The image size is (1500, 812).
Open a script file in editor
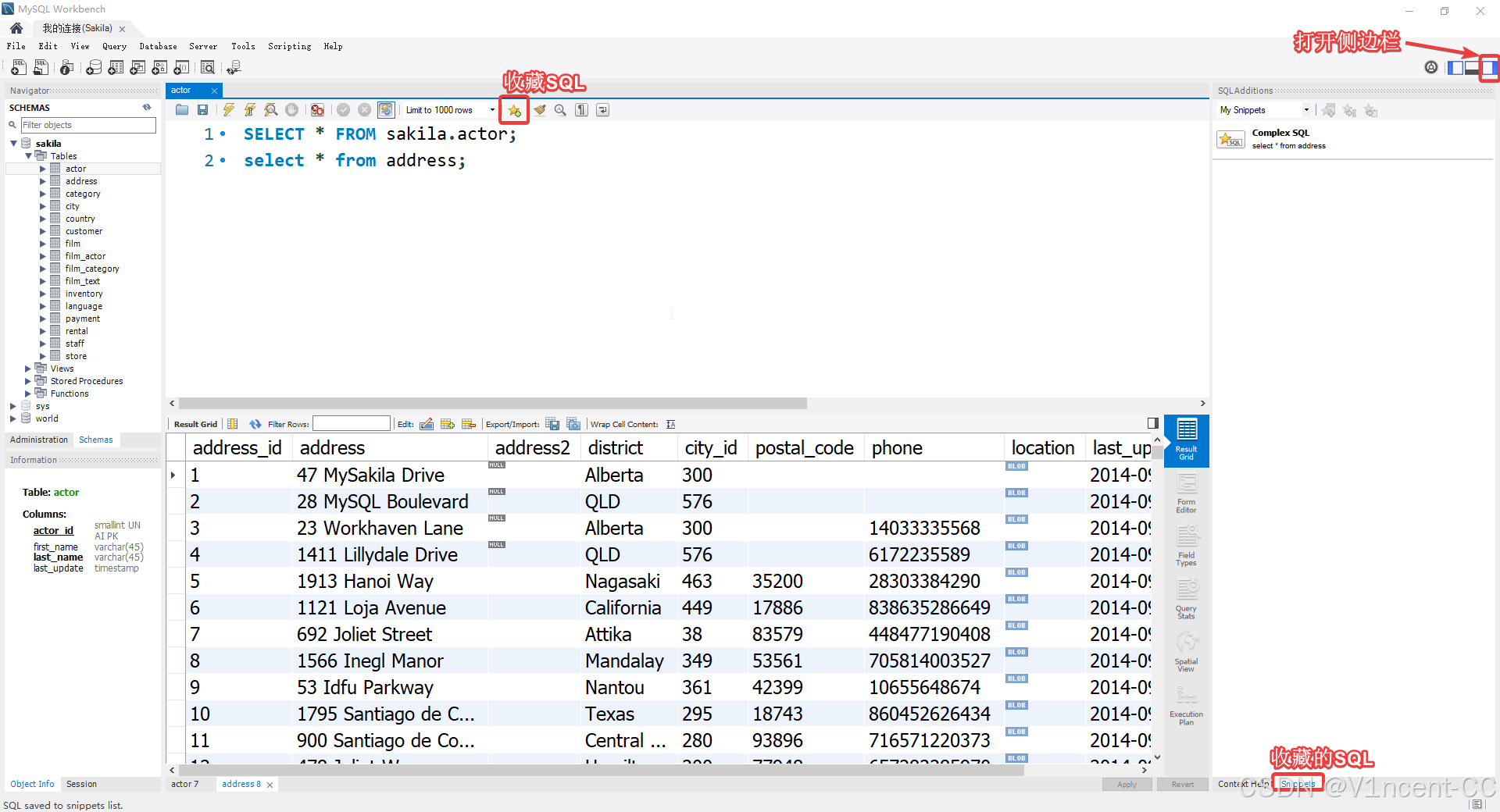click(182, 110)
